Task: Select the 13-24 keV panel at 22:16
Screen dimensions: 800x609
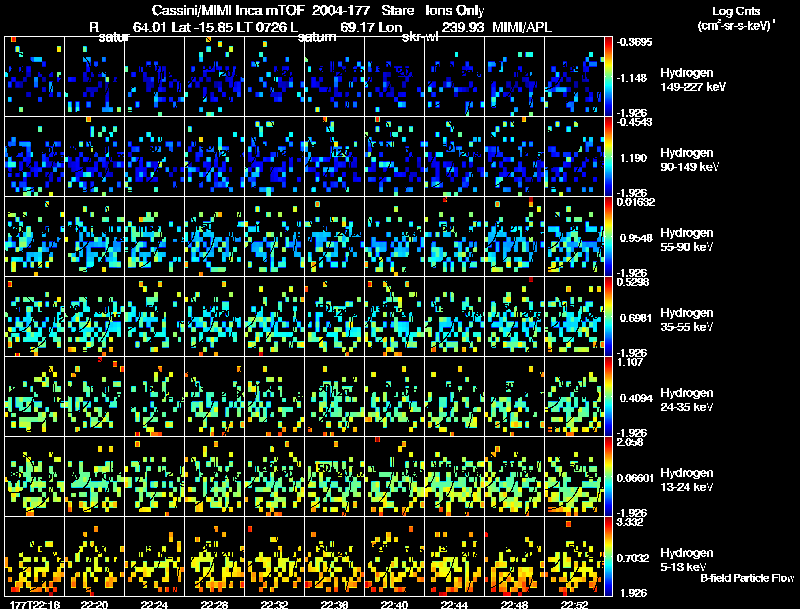Action: point(35,476)
